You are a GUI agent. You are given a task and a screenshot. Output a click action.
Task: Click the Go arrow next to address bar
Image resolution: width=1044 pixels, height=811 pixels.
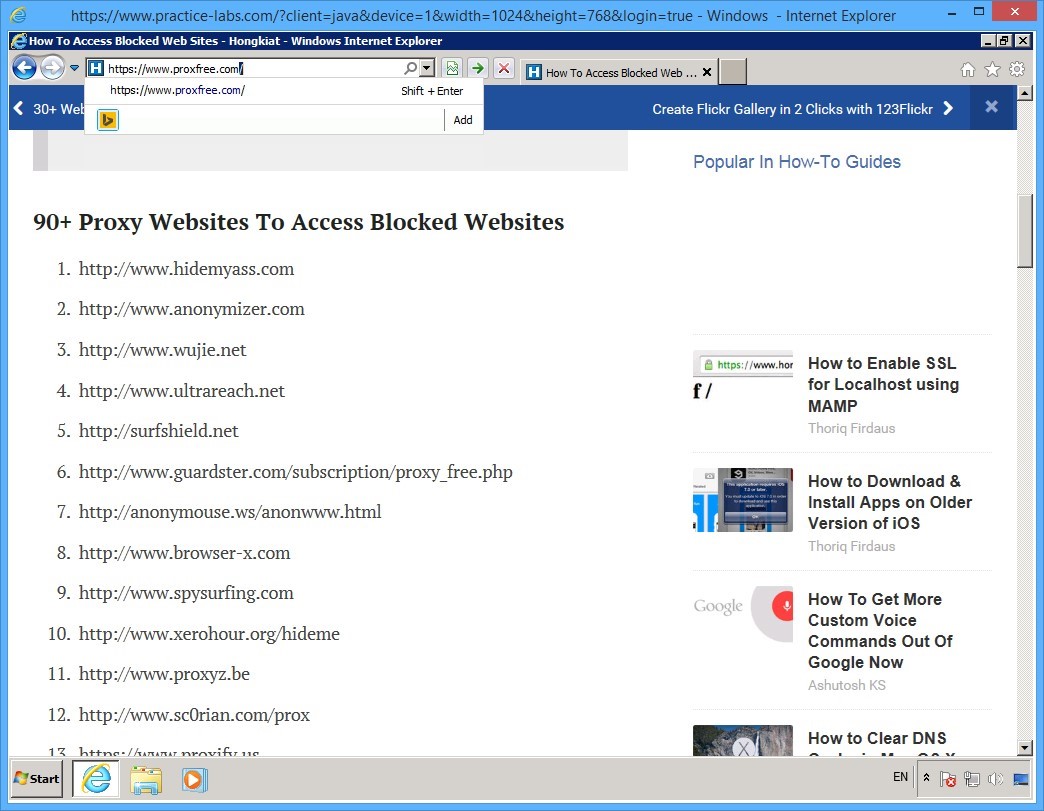coord(478,69)
